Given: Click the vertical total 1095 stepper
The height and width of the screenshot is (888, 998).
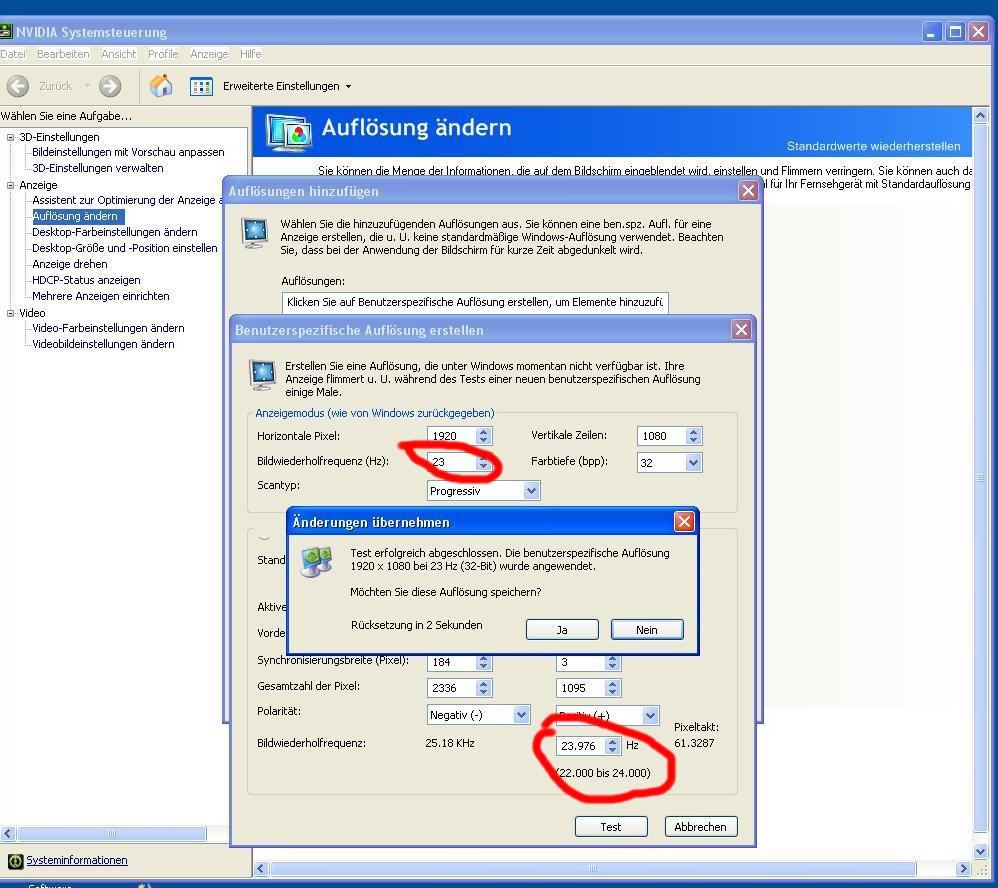Looking at the screenshot, I should 612,688.
